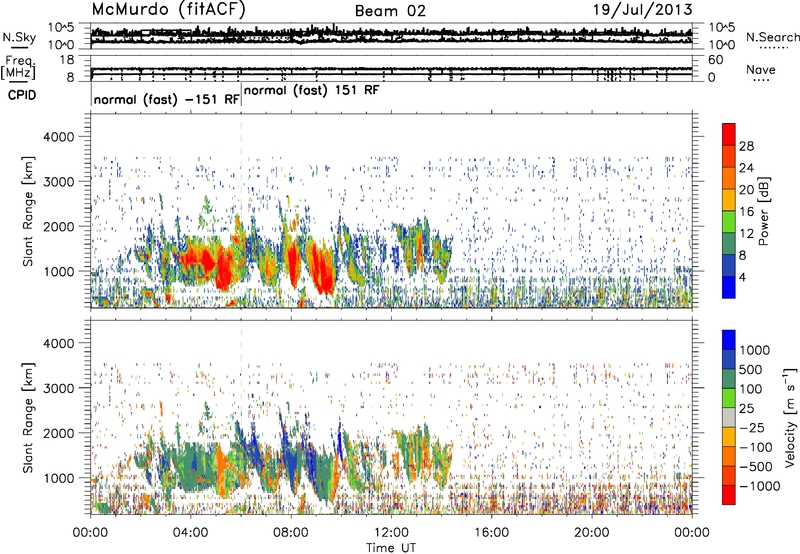Click the '4' Power colorbar tick
The height and width of the screenshot is (554, 800).
pyautogui.click(x=743, y=277)
